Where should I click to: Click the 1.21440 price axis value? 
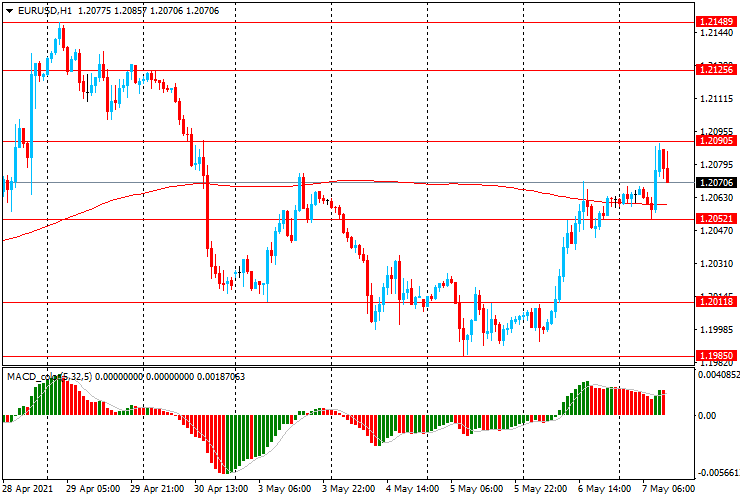717,33
